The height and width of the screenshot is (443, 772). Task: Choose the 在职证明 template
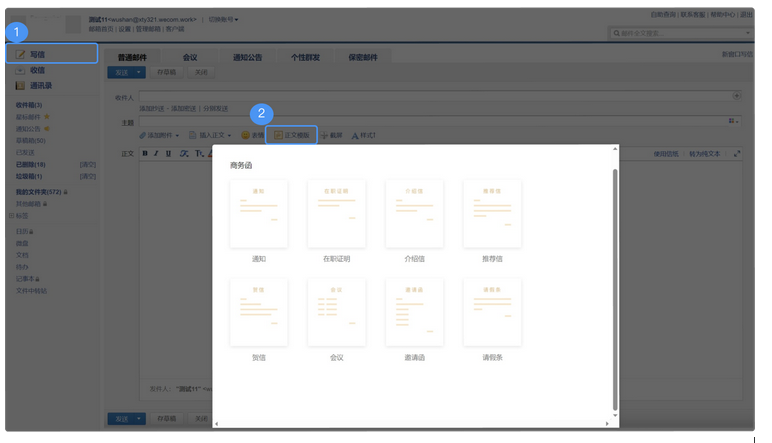pyautogui.click(x=336, y=214)
